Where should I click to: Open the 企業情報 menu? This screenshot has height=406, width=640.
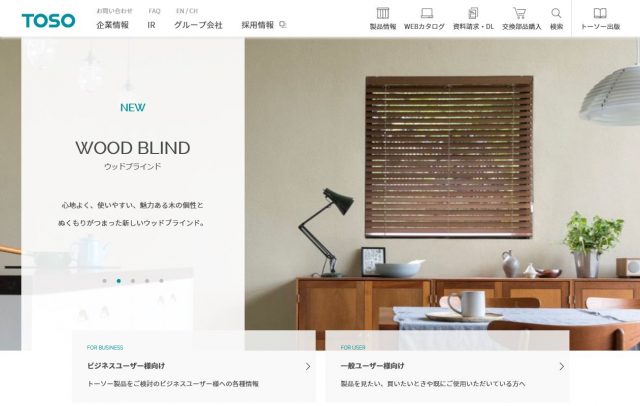pyautogui.click(x=112, y=25)
